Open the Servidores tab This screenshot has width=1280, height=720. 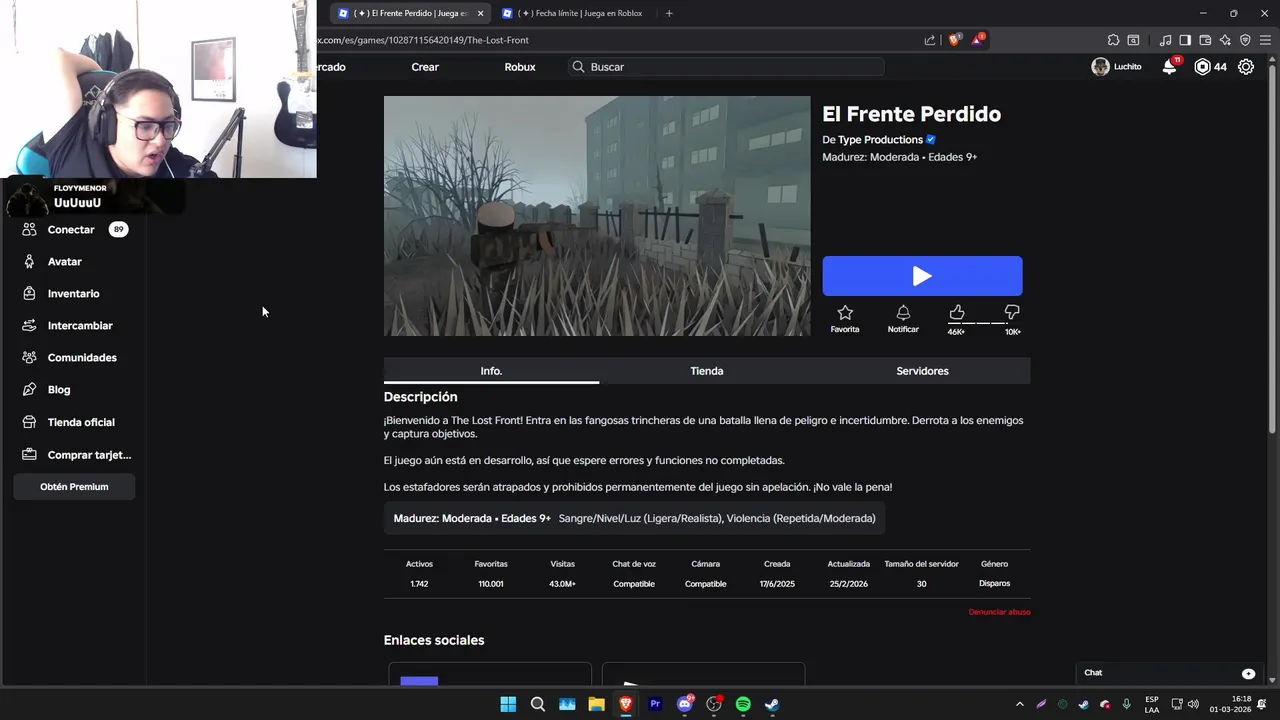pyautogui.click(x=922, y=371)
